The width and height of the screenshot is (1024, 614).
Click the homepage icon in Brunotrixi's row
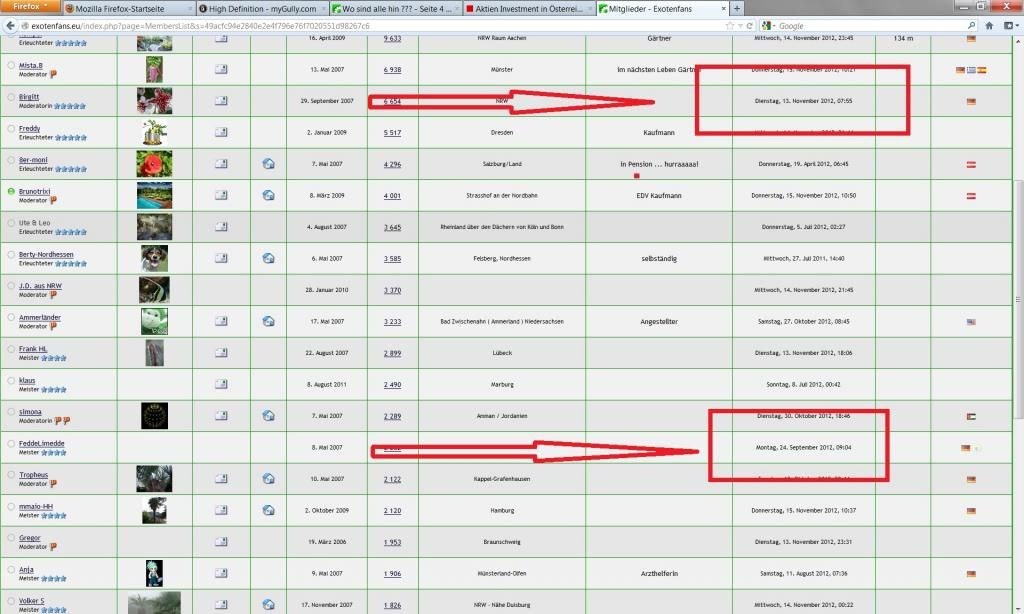(x=268, y=196)
